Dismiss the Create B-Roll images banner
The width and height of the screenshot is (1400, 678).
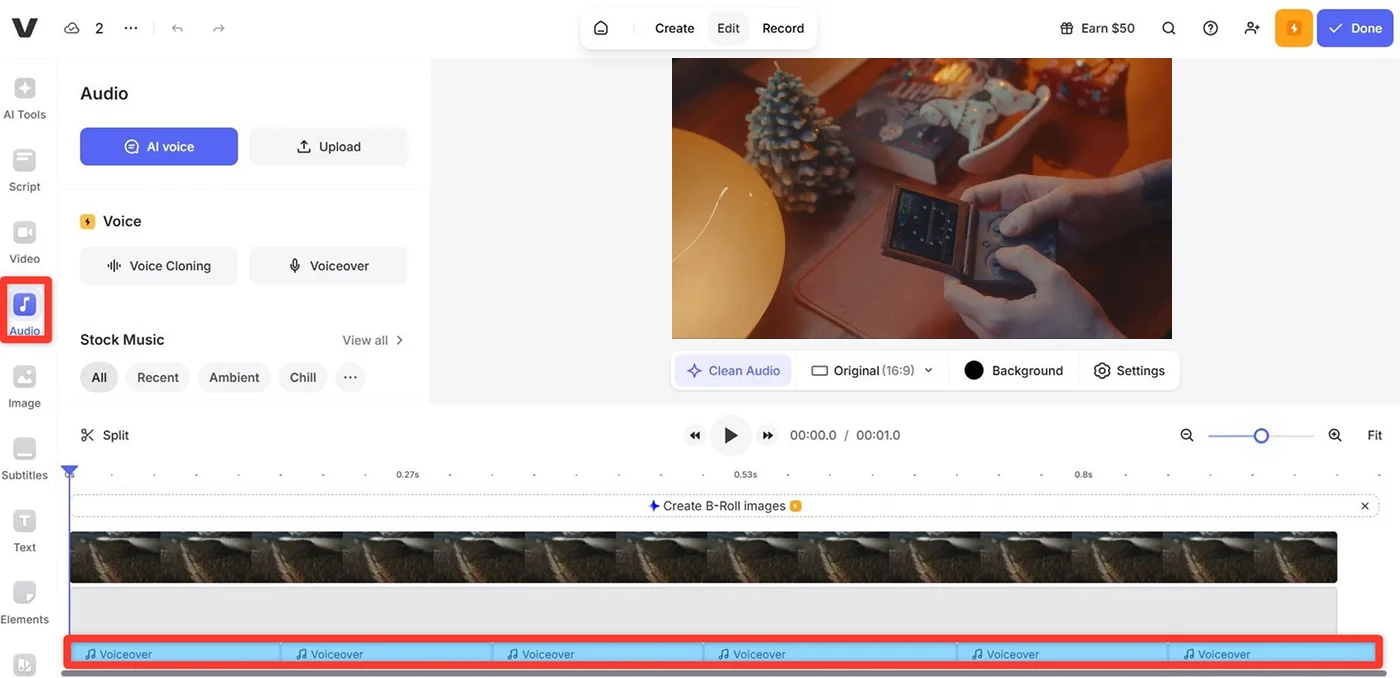tap(1365, 506)
